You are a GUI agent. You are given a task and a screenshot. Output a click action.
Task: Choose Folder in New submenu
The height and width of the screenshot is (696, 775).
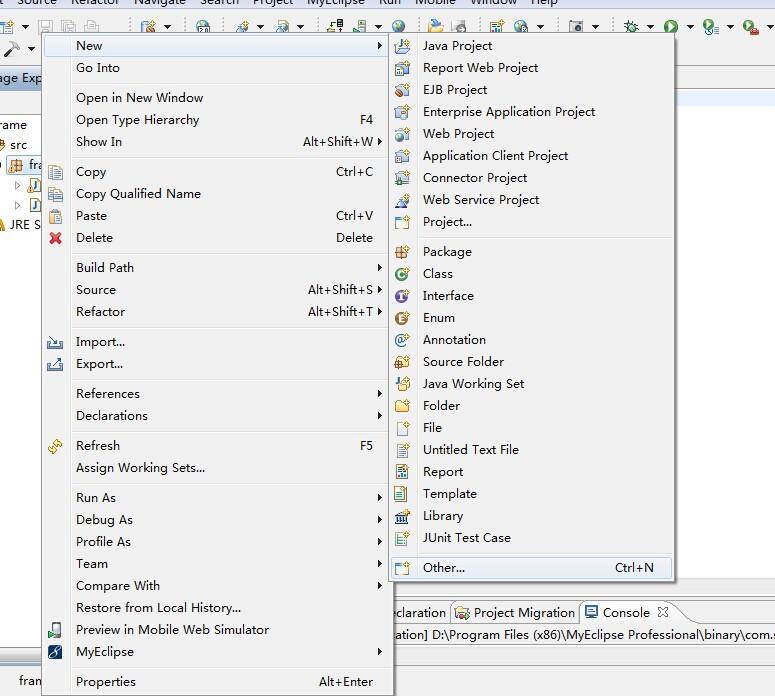pyautogui.click(x=531, y=406)
